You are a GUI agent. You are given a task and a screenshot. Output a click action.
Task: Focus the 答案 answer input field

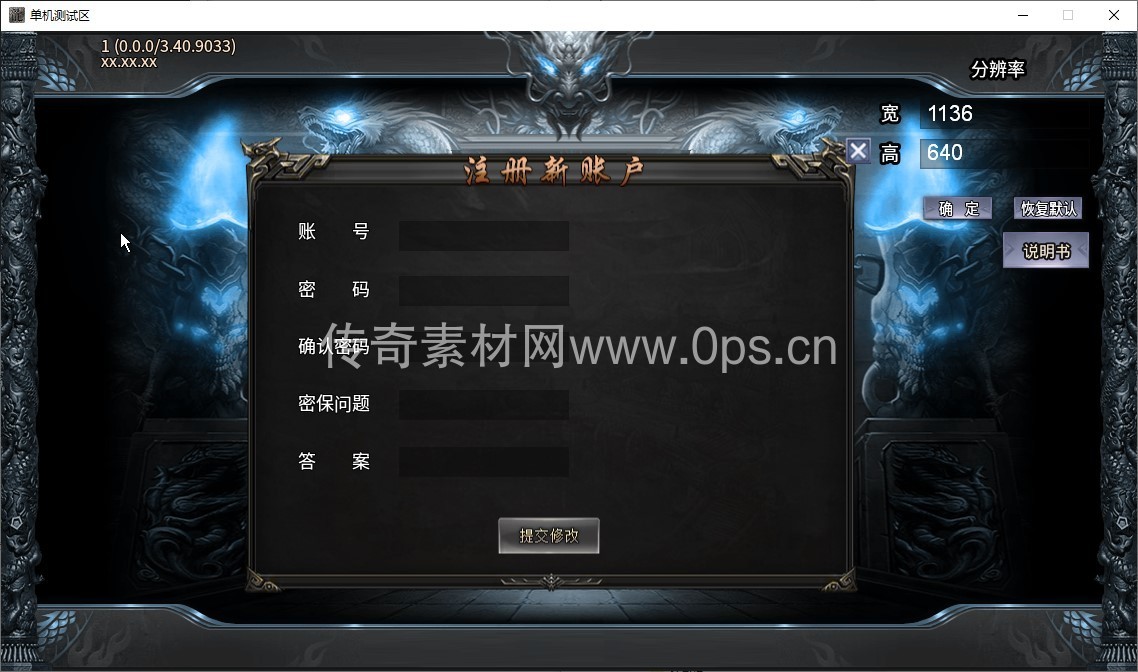(x=484, y=462)
